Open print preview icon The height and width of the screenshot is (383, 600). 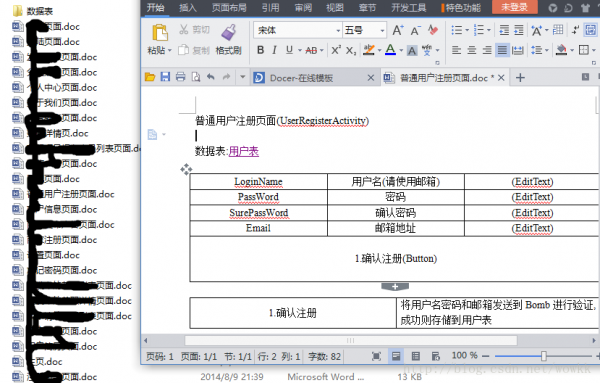point(196,77)
